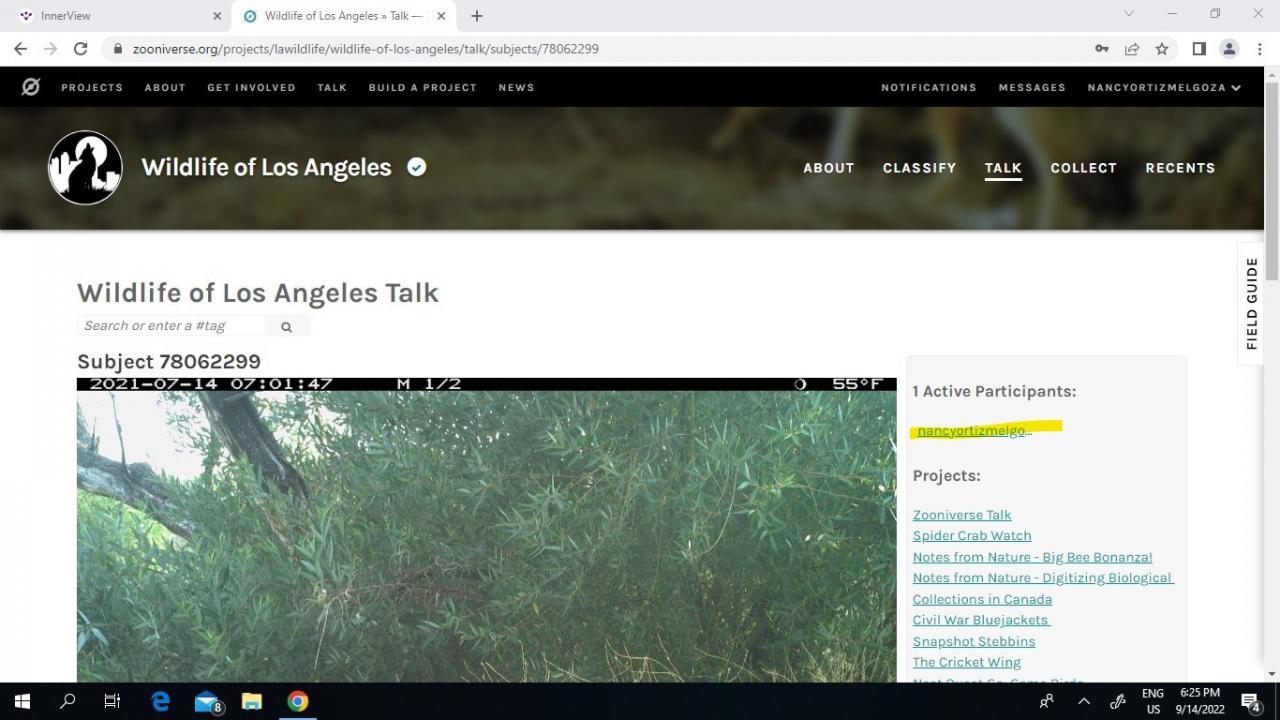Screen dimensions: 1280x720
Task: Reload the page with refresh icon
Action: [80, 48]
